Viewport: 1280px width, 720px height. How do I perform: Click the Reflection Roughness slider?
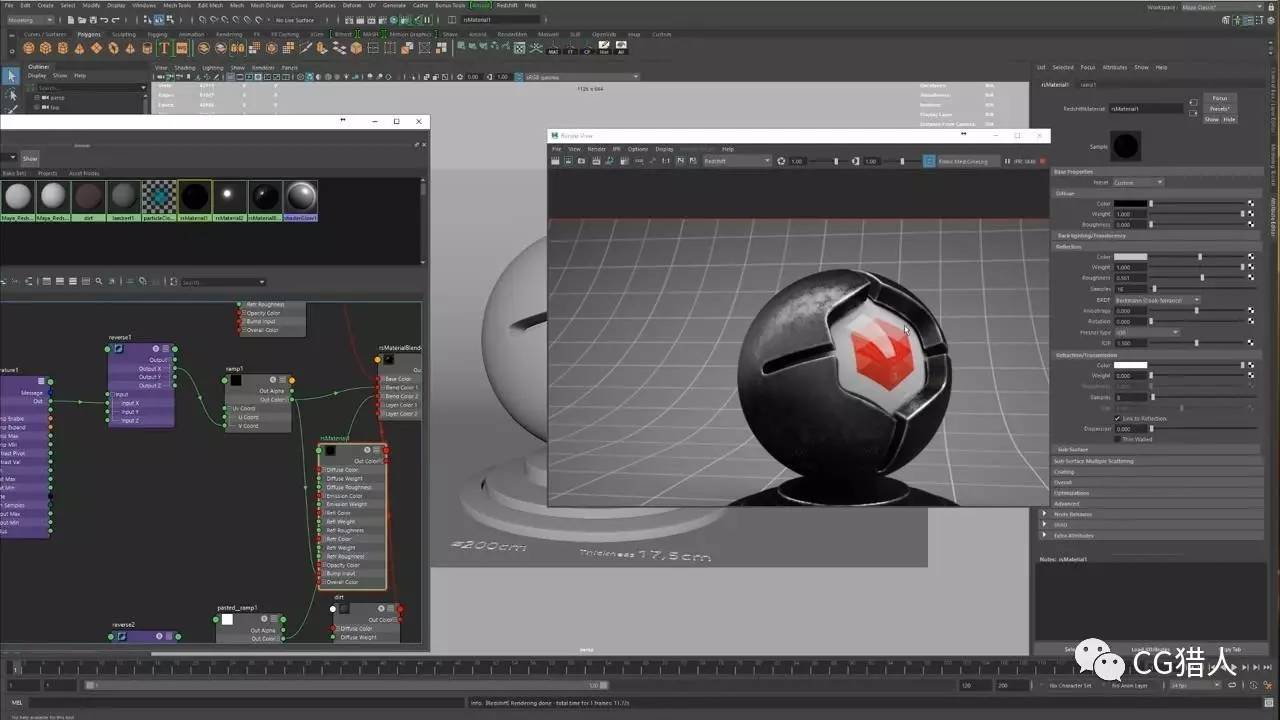(1197, 278)
